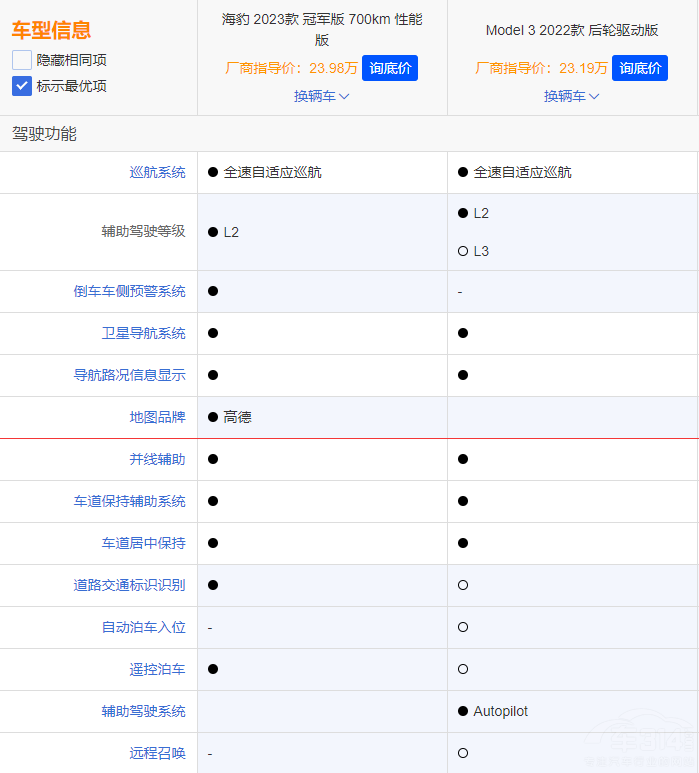Screen dimensions: 699x773
Task: Open the 并线辅助 feature link
Action: (x=157, y=459)
